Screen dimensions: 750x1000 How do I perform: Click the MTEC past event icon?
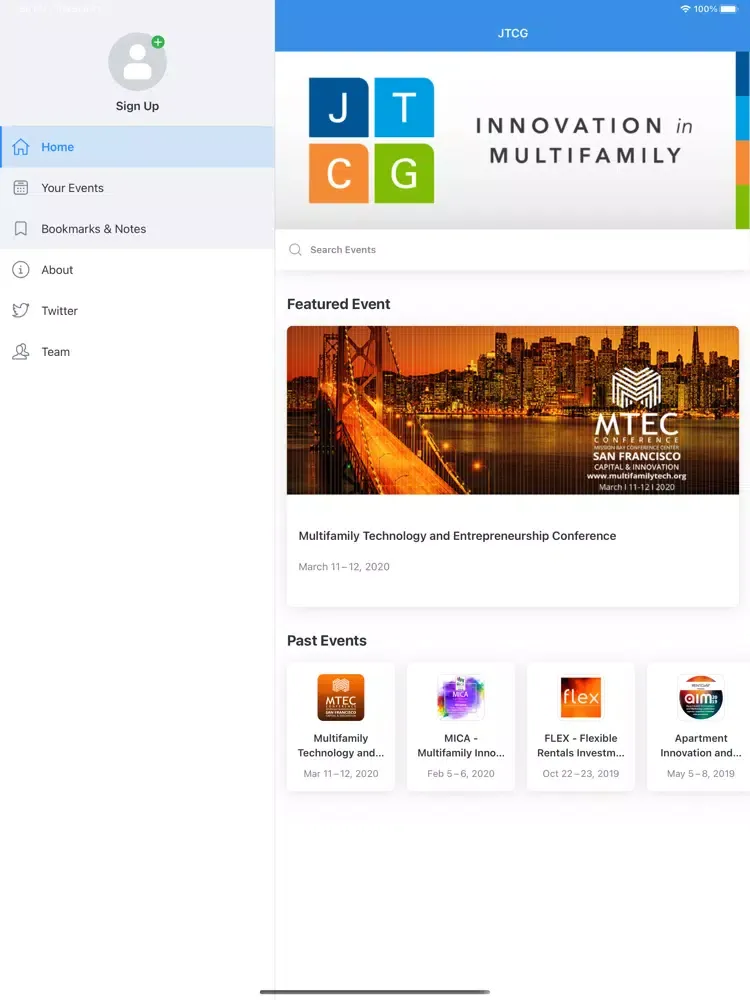pyautogui.click(x=341, y=697)
